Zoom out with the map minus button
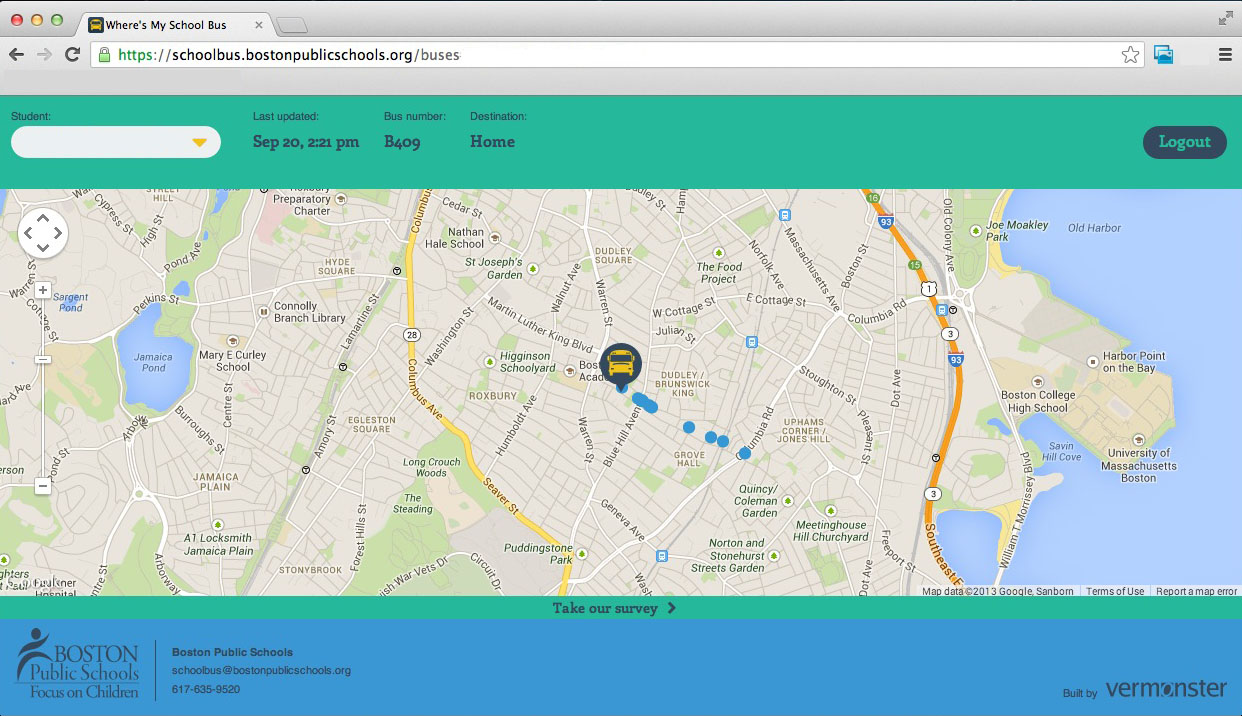Image resolution: width=1242 pixels, height=716 pixels. 43,486
